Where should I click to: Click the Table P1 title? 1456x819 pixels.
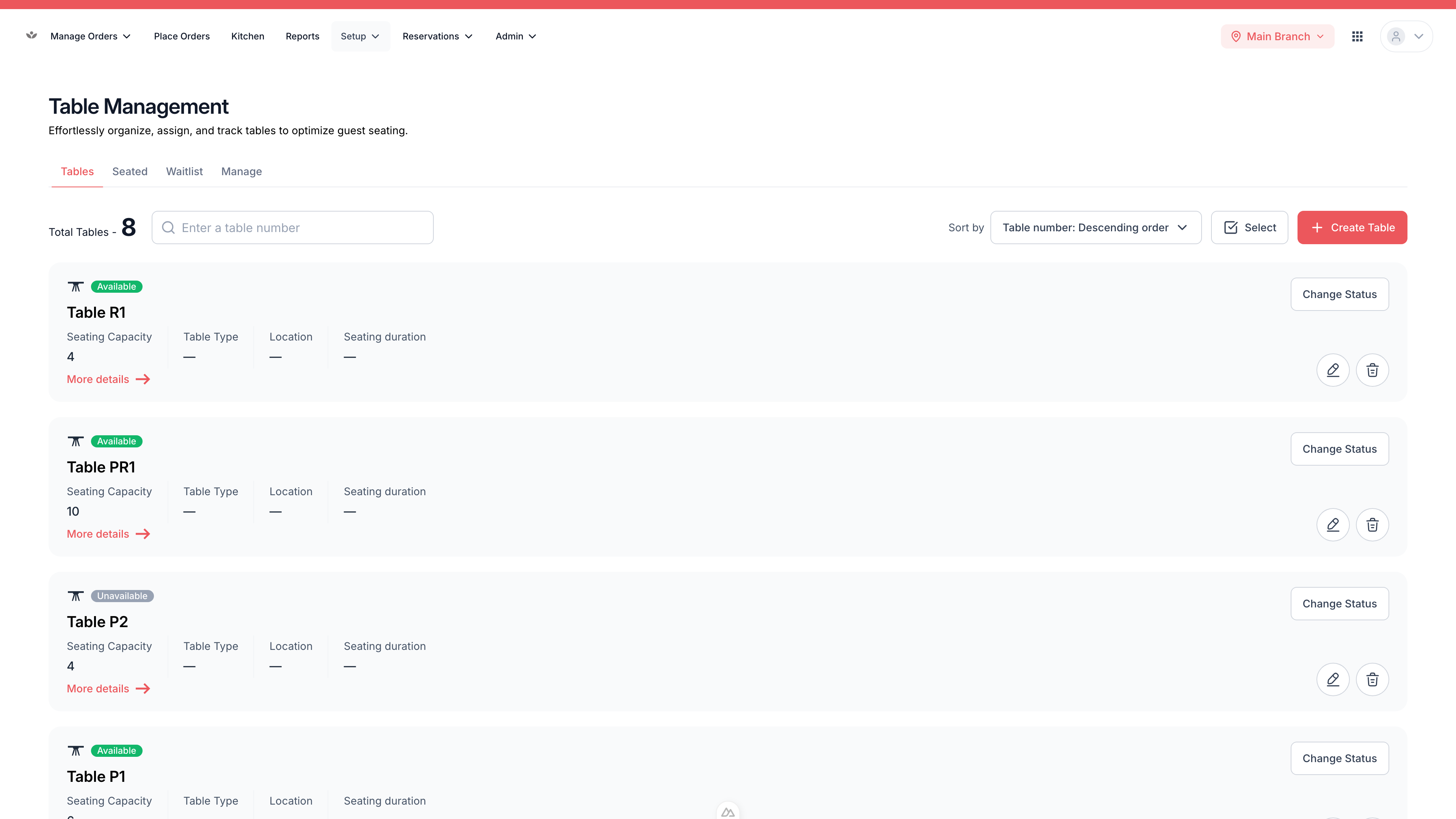[96, 776]
